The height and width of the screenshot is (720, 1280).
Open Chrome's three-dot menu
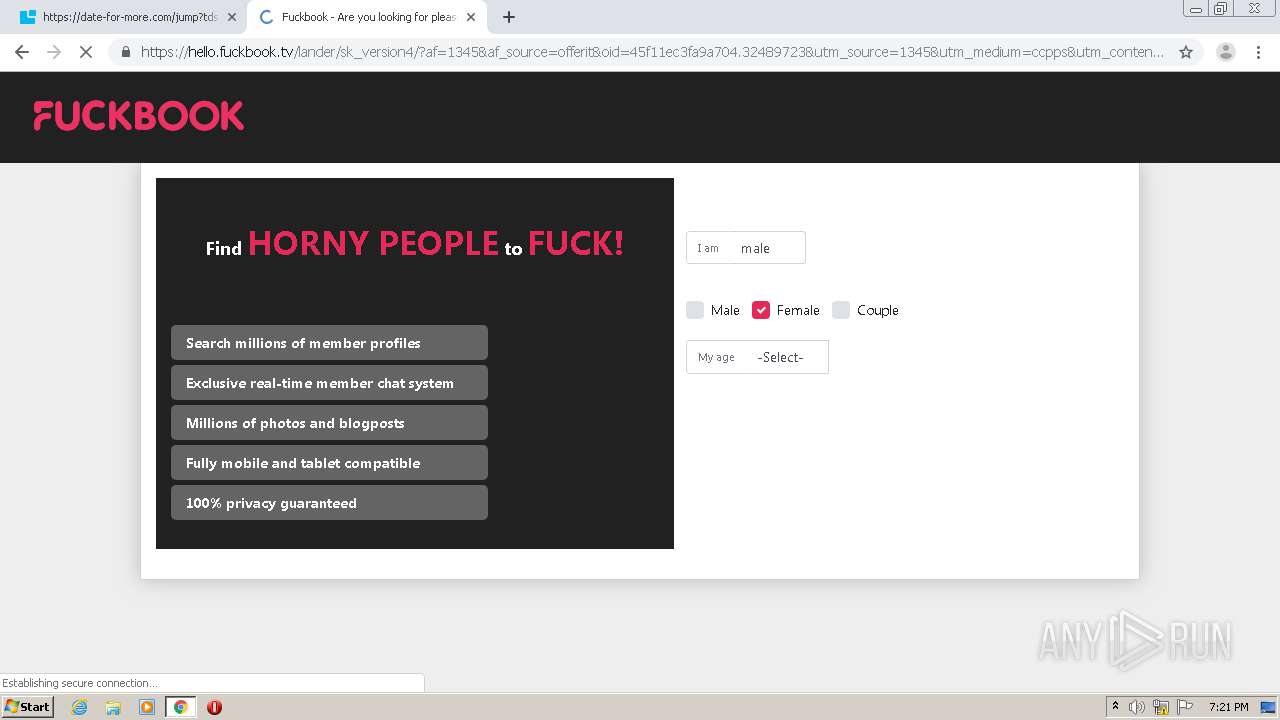1259,52
